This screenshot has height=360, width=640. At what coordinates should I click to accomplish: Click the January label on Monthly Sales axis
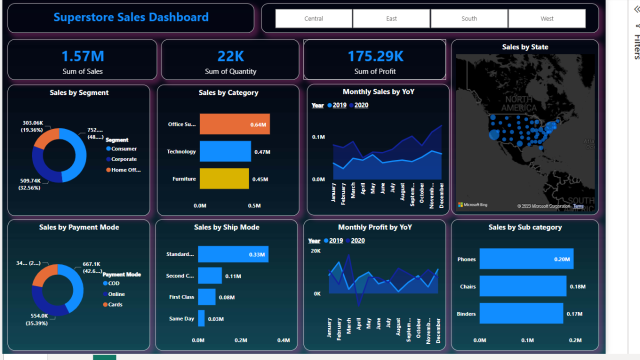coord(333,192)
